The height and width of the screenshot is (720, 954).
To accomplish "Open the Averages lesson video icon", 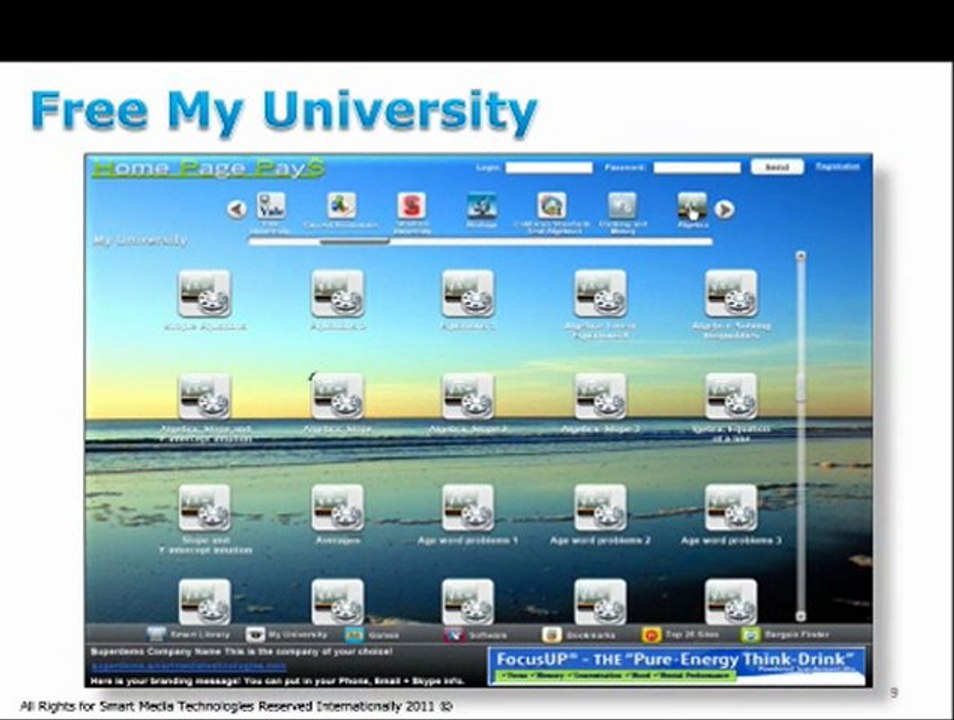I will pyautogui.click(x=337, y=508).
